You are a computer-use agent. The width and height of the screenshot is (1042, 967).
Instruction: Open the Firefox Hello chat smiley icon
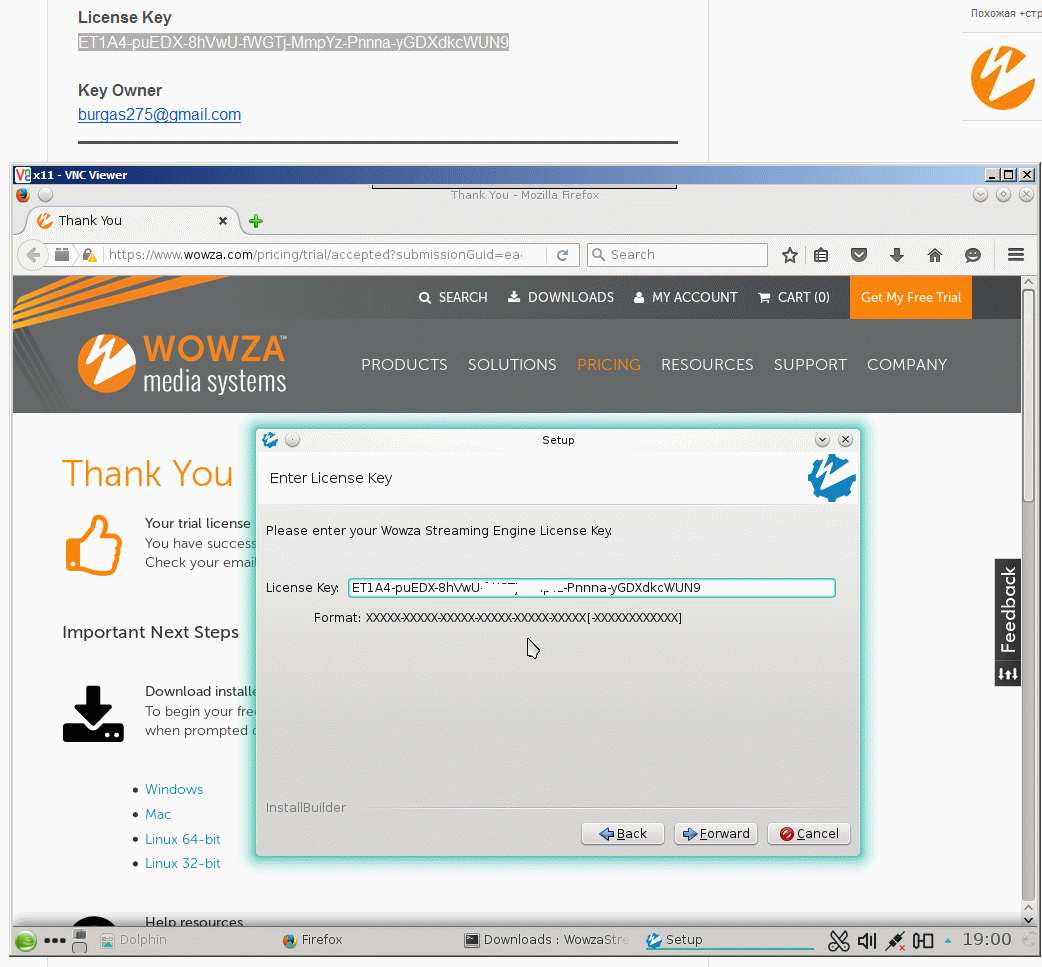(x=972, y=255)
